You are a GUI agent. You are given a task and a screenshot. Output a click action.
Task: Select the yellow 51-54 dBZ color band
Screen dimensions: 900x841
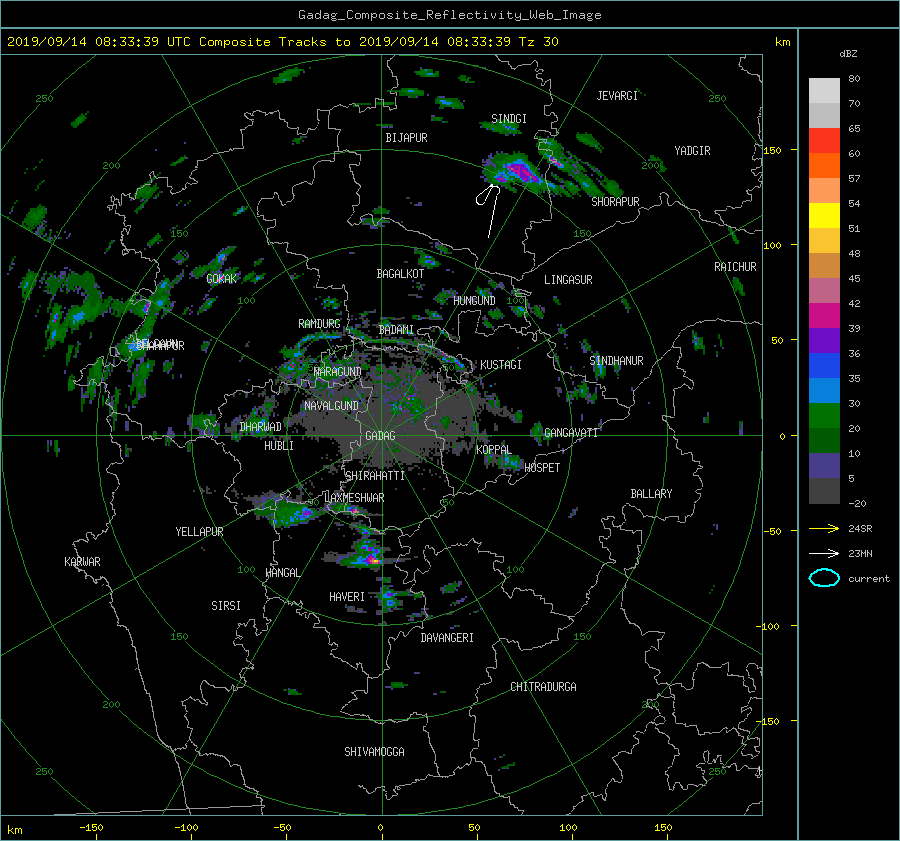point(824,215)
